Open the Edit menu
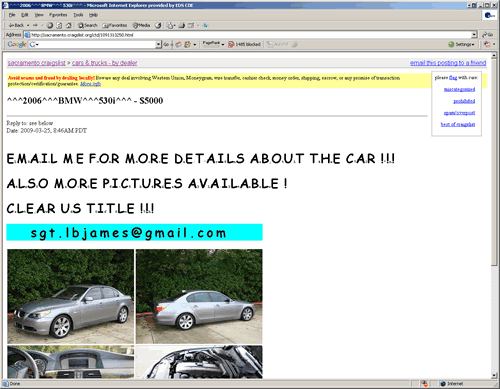 (x=25, y=15)
